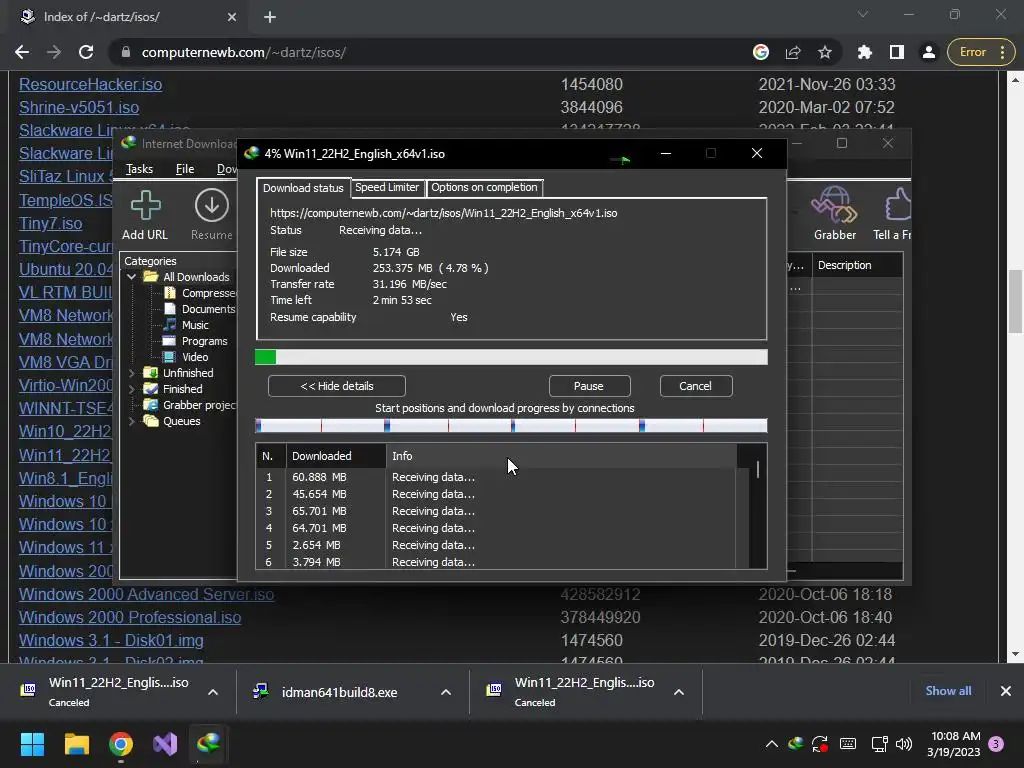The height and width of the screenshot is (768, 1024).
Task: Click the connections progress segment bar
Action: tap(511, 426)
